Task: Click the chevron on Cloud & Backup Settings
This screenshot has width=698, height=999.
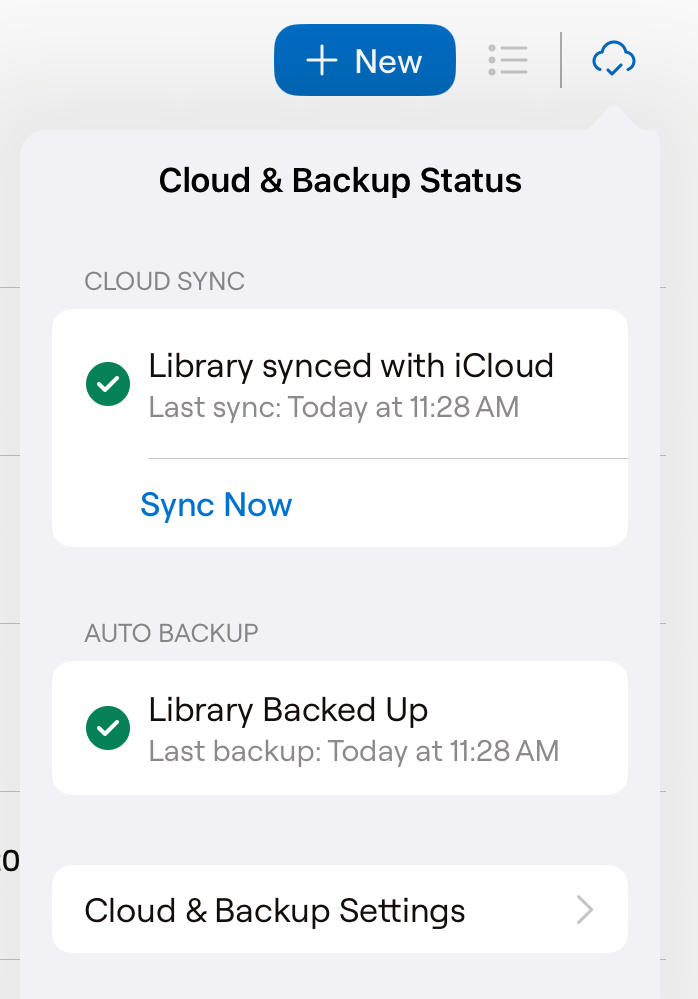Action: [x=585, y=910]
